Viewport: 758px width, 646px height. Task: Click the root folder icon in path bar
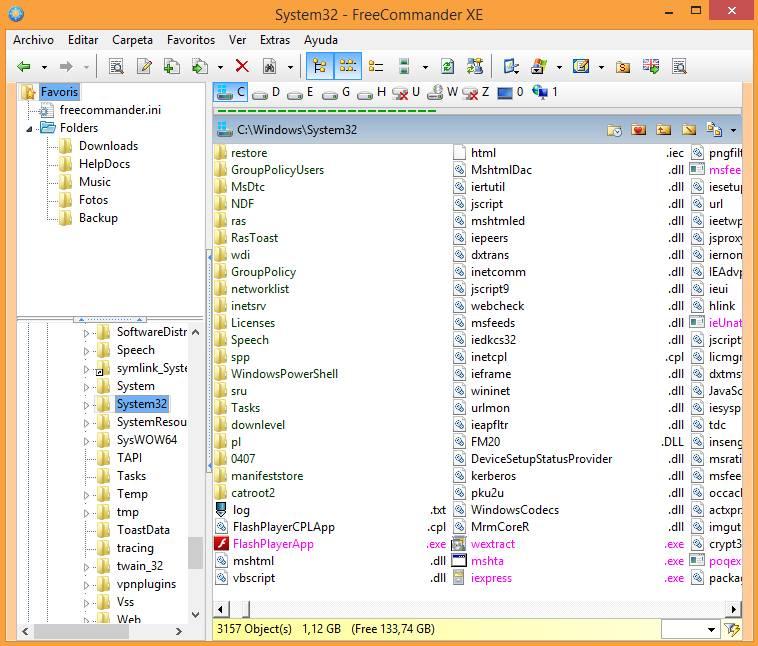(x=689, y=130)
